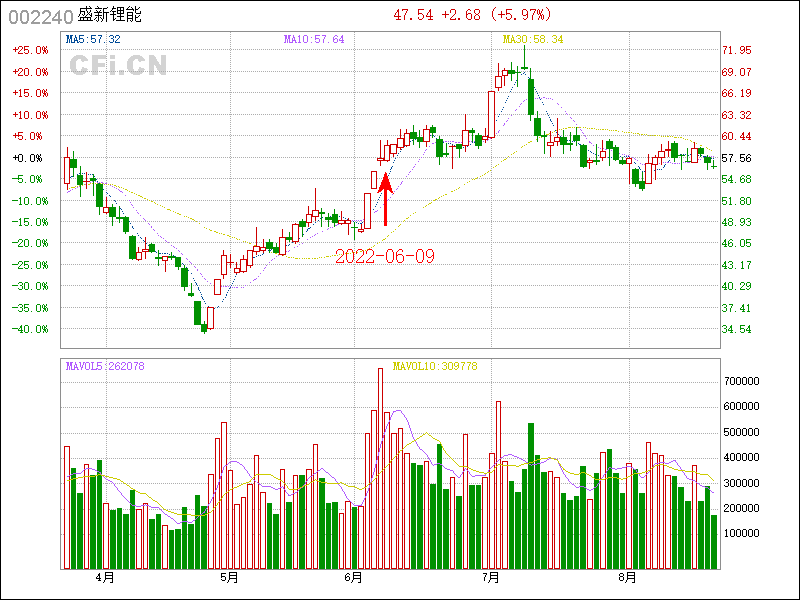800x600 pixels.
Task: Select the 6月 month axis label
Action: (x=353, y=577)
